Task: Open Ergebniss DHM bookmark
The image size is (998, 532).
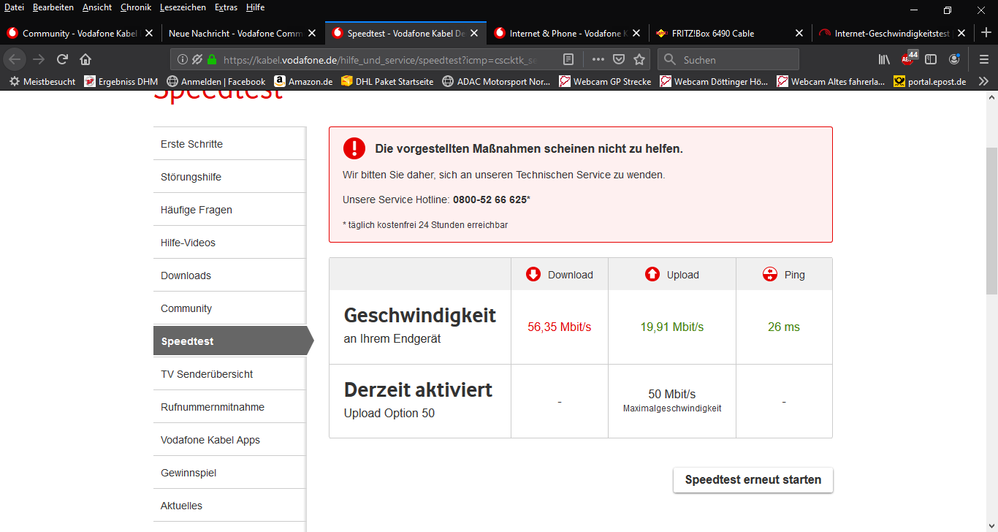Action: pos(121,81)
